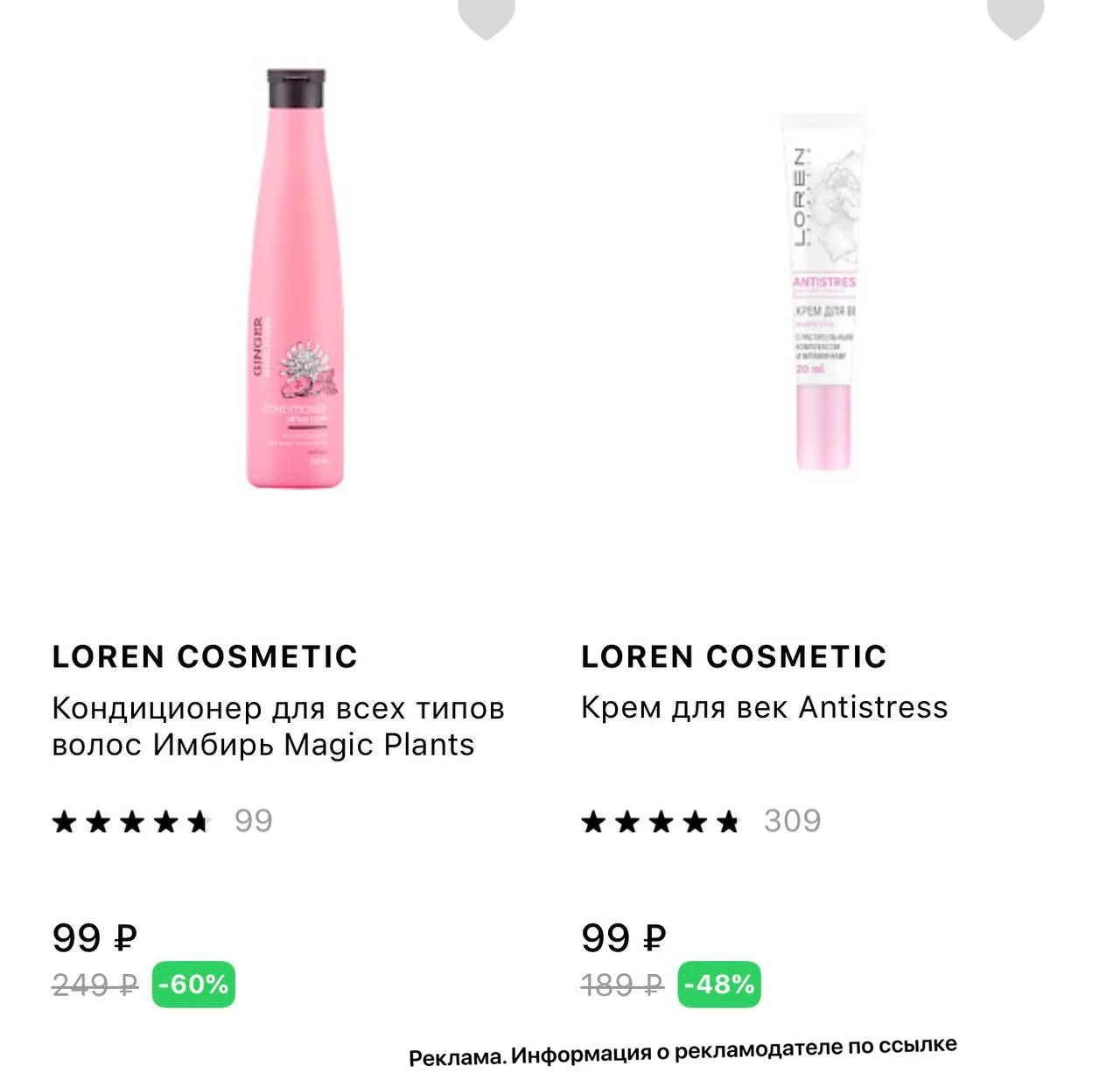The width and height of the screenshot is (1120, 1087).
Task: Favorite the ginger conditioner with heart icon
Action: point(486,16)
